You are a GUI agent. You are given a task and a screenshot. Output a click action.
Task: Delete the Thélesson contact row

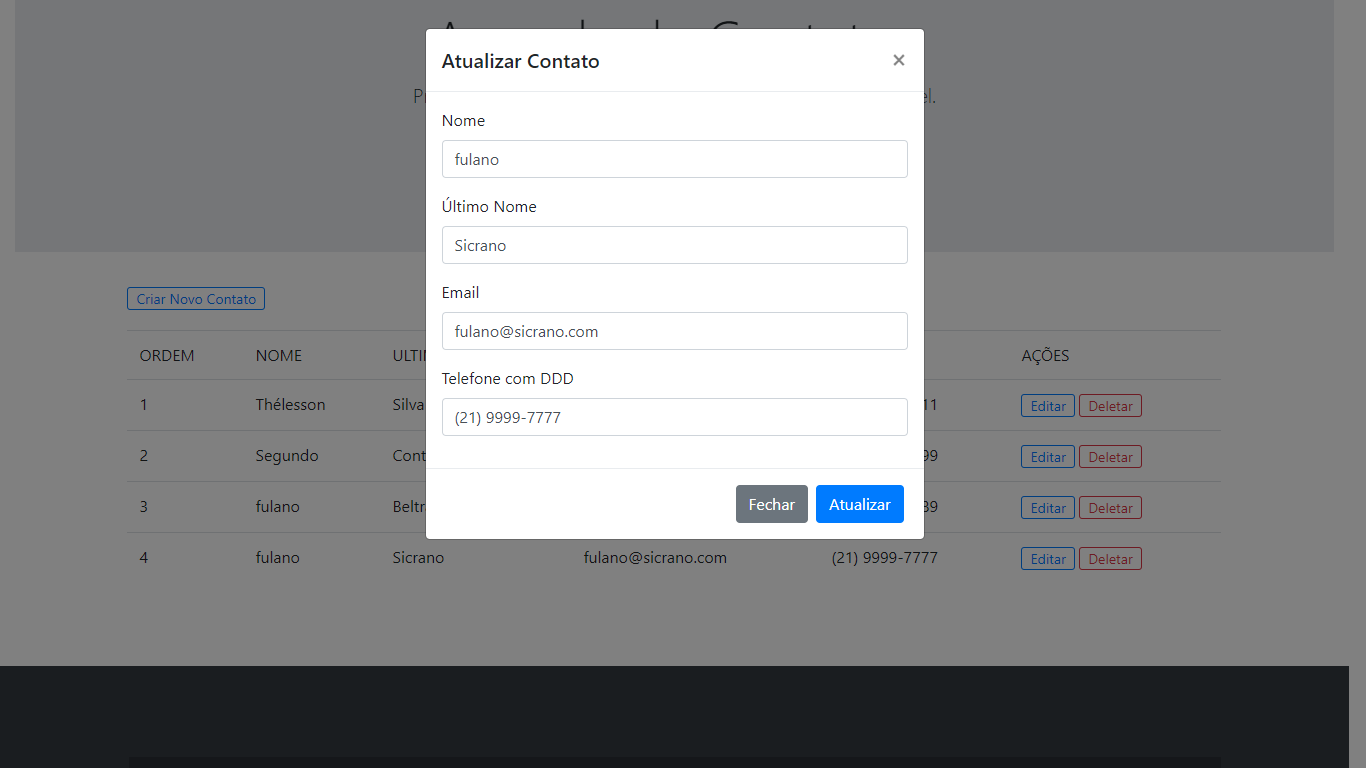[x=1110, y=406]
